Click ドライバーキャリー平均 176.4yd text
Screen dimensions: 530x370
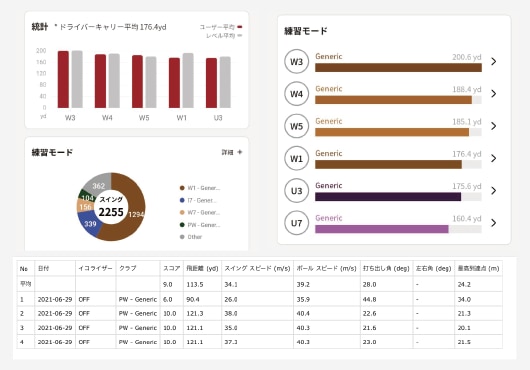click(x=113, y=27)
